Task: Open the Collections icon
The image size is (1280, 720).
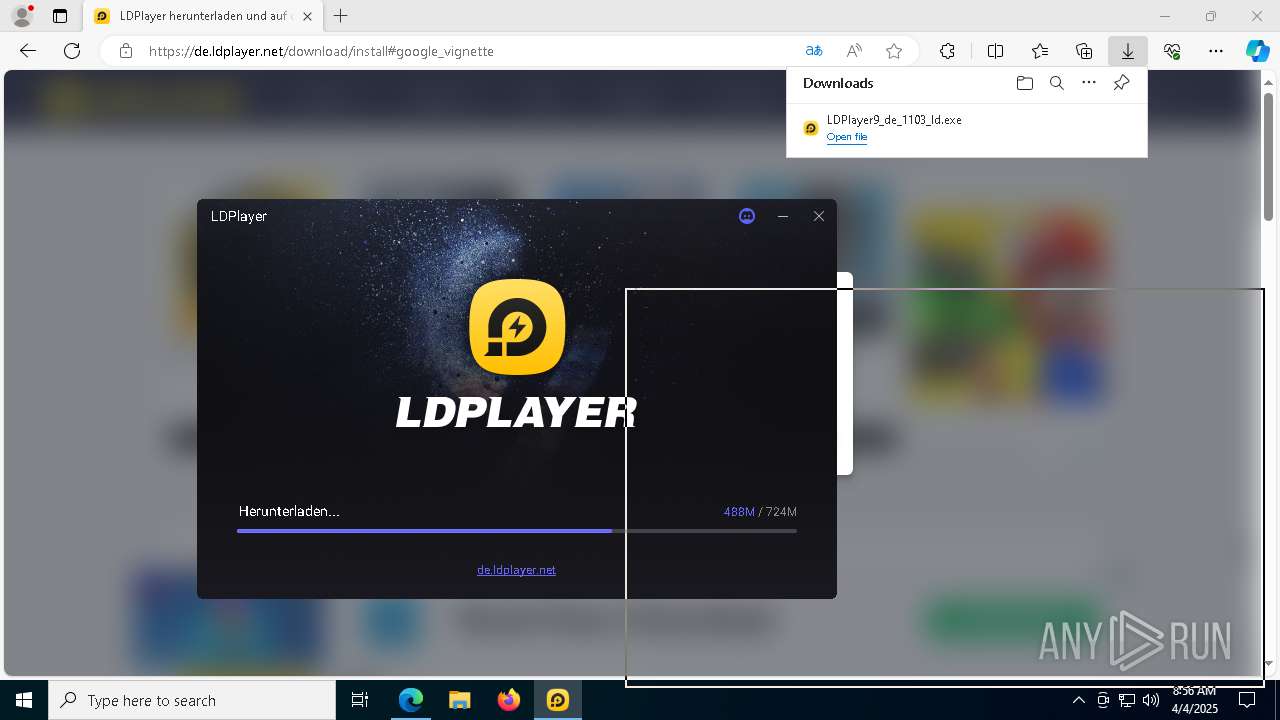Action: [1084, 51]
